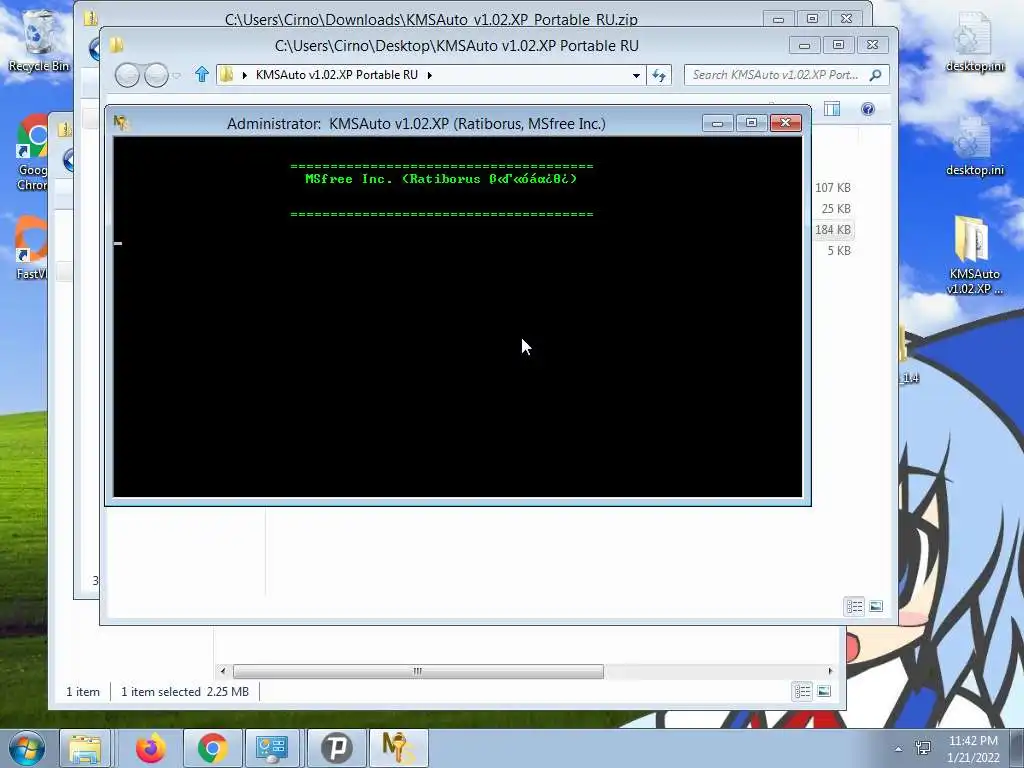Close the Desktop KMSAuto Explorer window
This screenshot has height=768, width=1024.
[872, 45]
